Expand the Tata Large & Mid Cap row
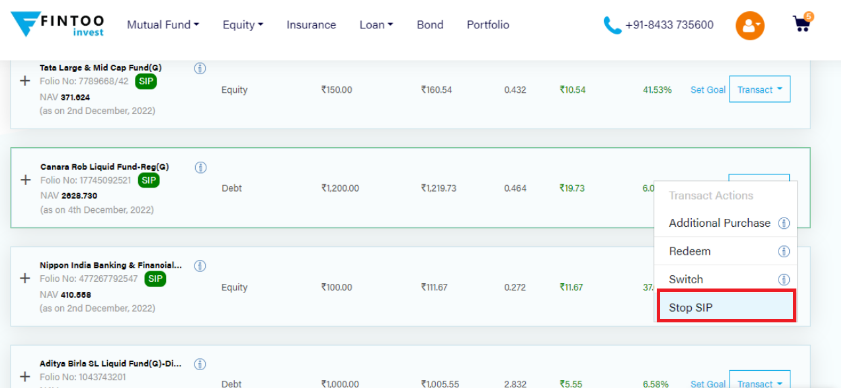Screen dimensions: 841x388 (x=24, y=81)
